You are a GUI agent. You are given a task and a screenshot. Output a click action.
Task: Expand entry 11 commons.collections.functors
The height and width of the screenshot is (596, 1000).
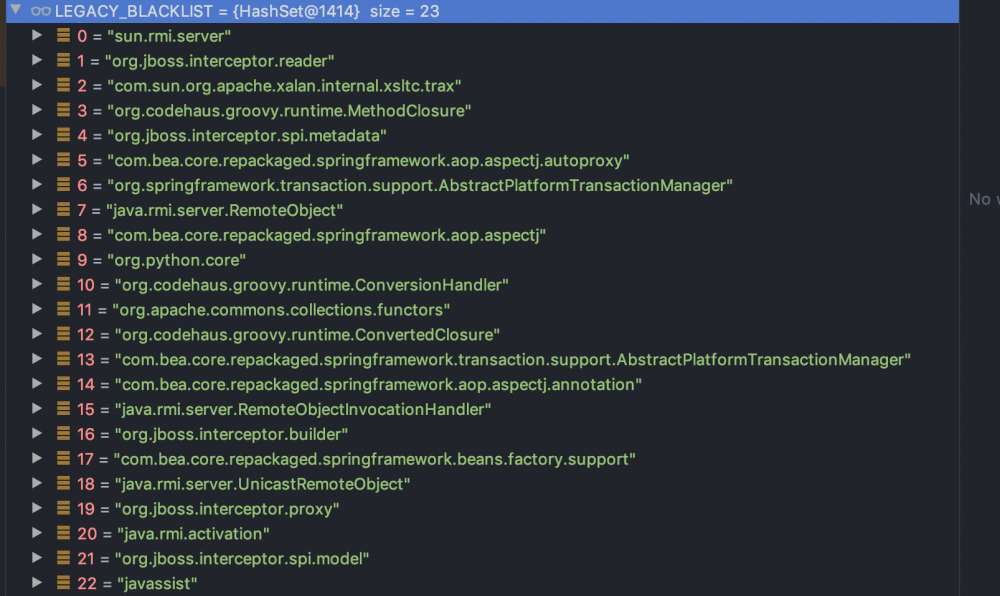coord(37,310)
